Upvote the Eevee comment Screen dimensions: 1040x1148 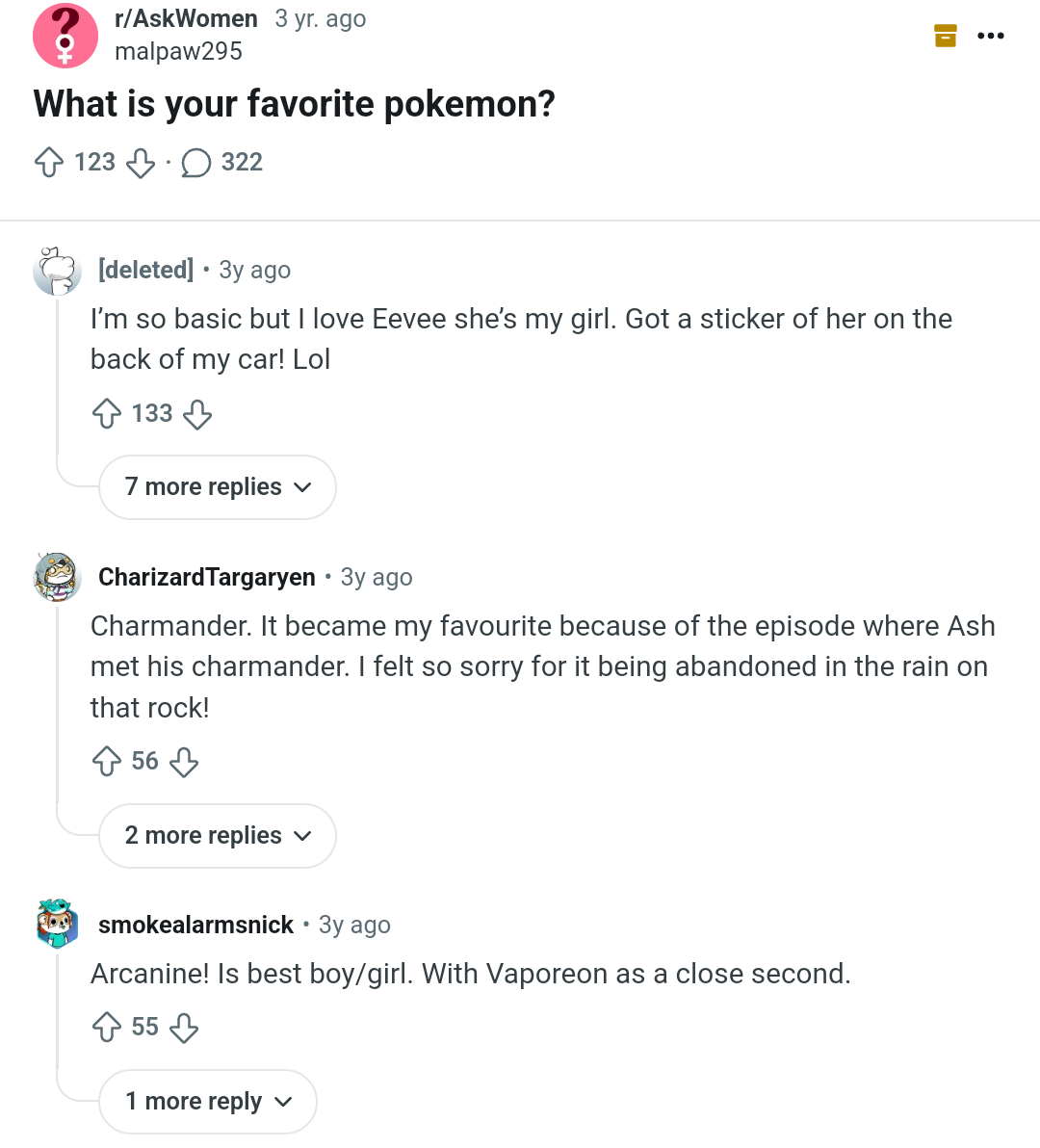106,414
